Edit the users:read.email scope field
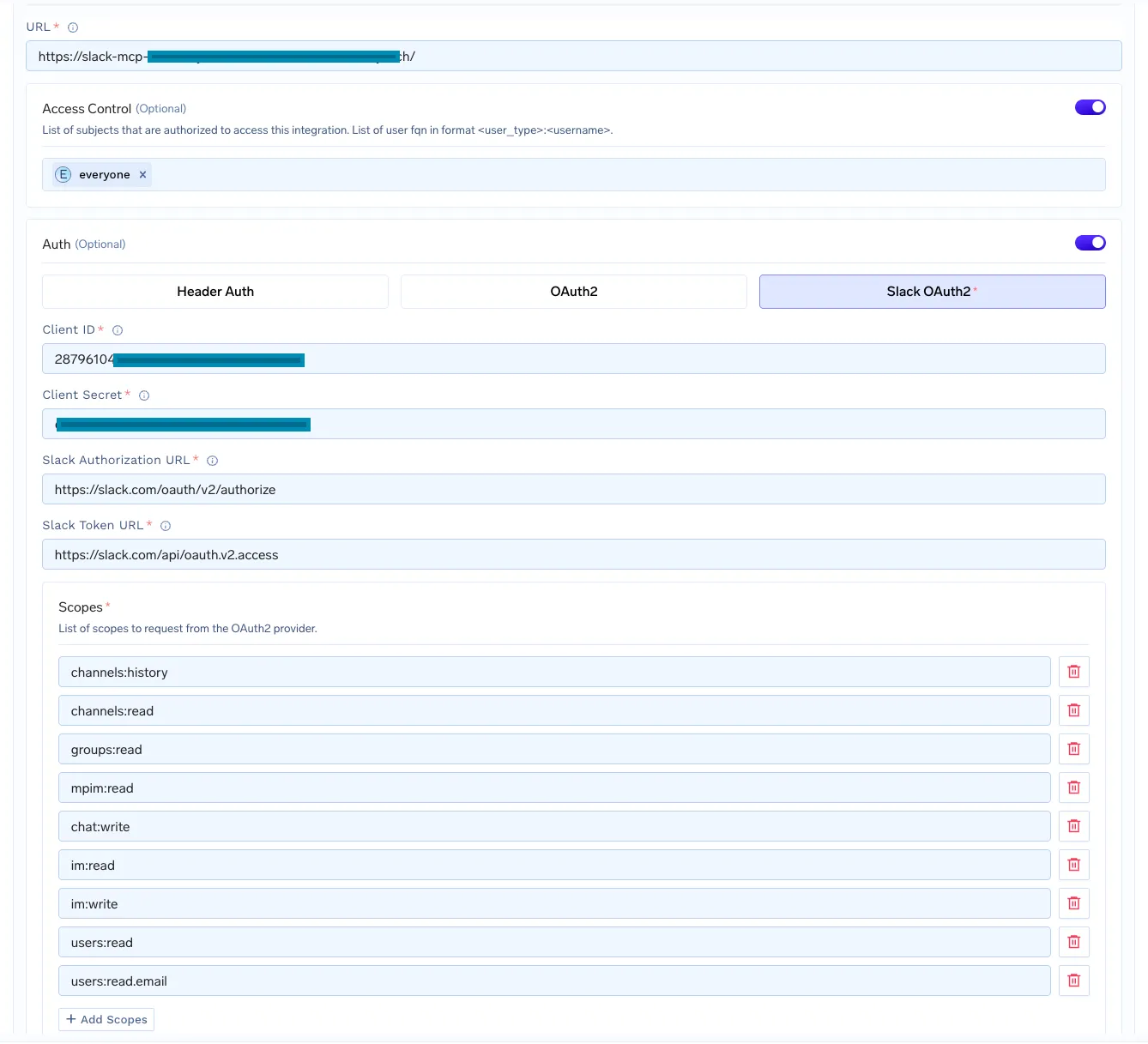The width and height of the screenshot is (1148, 1044). (x=554, y=981)
